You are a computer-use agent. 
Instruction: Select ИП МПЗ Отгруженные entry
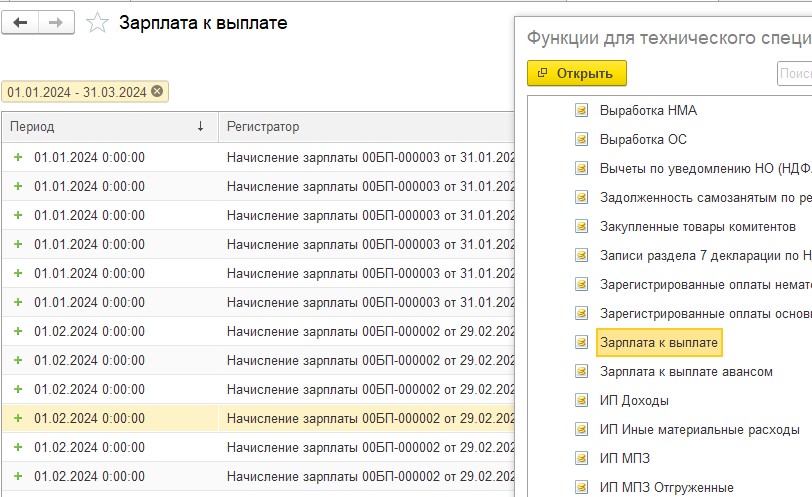pos(666,488)
